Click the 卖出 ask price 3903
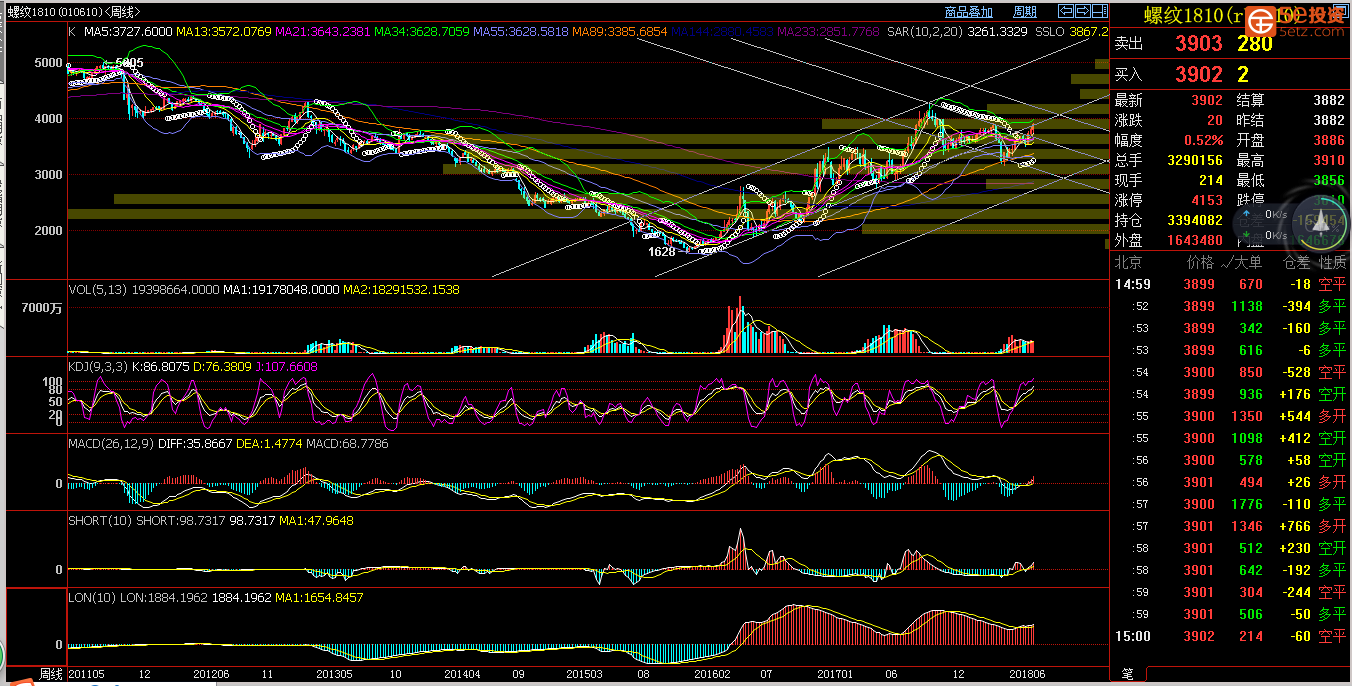This screenshot has height=686, width=1352. point(1198,43)
